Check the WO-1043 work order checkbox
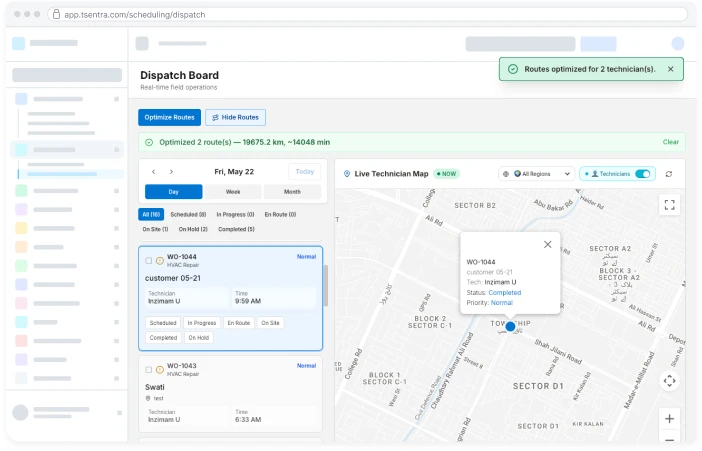The height and width of the screenshot is (451, 702). [149, 369]
